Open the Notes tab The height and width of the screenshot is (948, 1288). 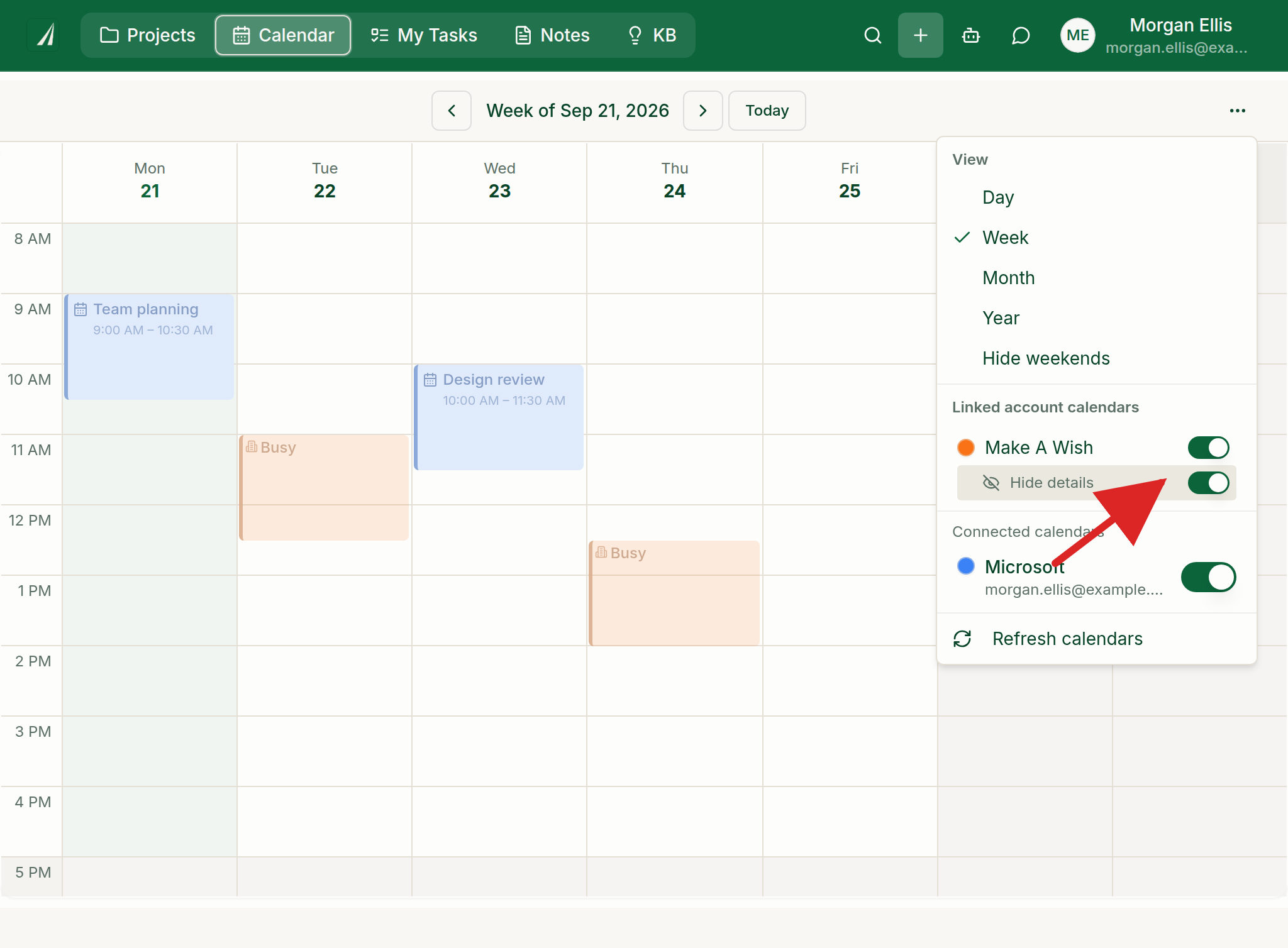pyautogui.click(x=552, y=35)
